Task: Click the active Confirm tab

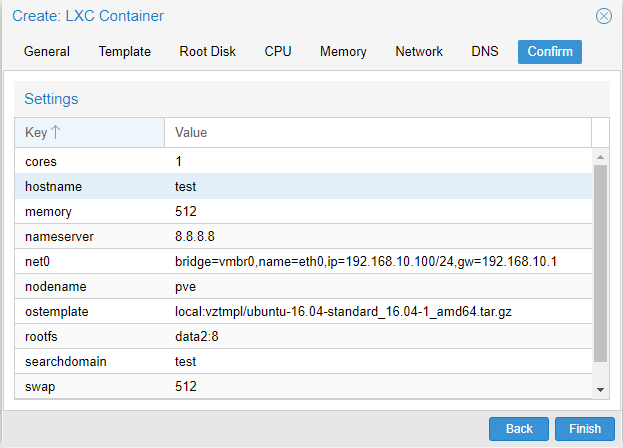Action: point(550,52)
